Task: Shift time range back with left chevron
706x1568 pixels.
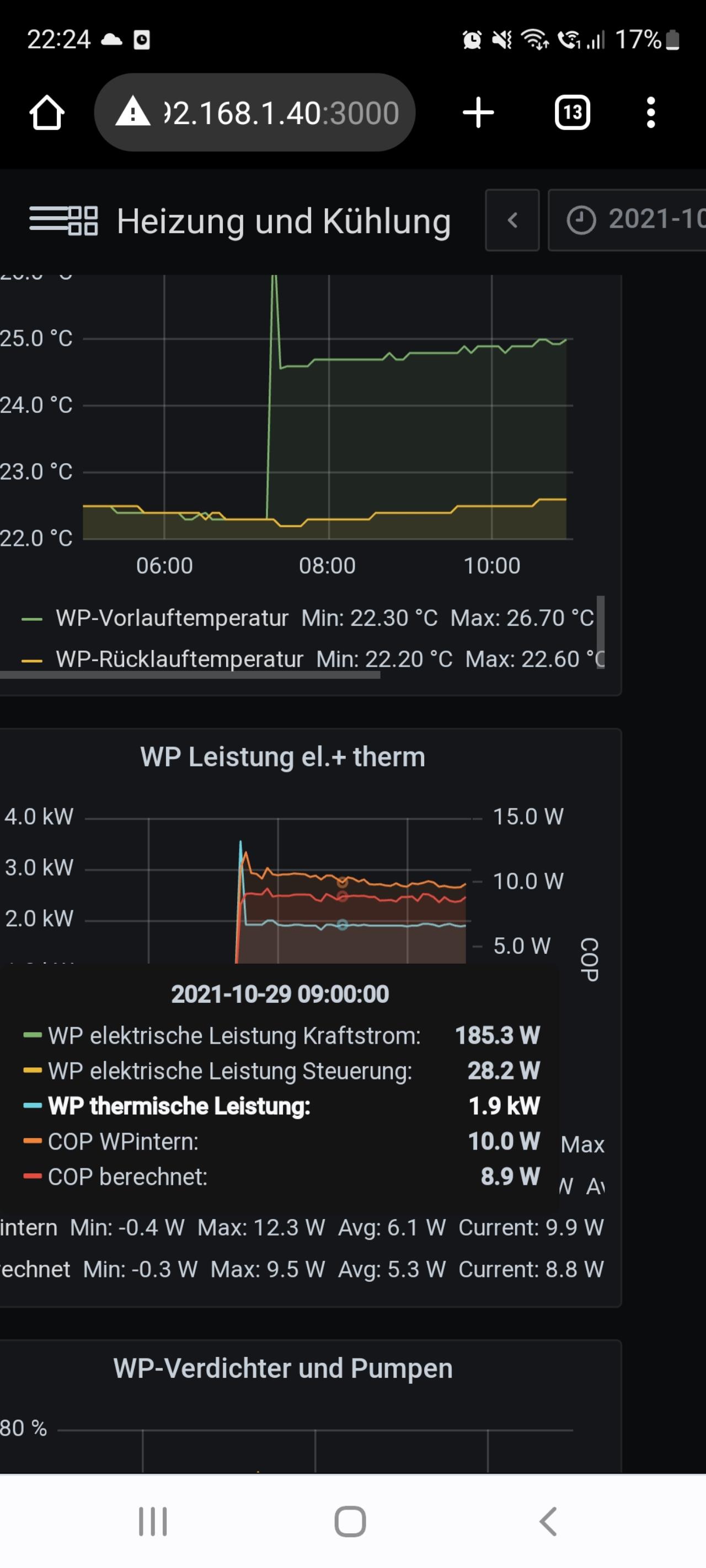Action: 512,220
